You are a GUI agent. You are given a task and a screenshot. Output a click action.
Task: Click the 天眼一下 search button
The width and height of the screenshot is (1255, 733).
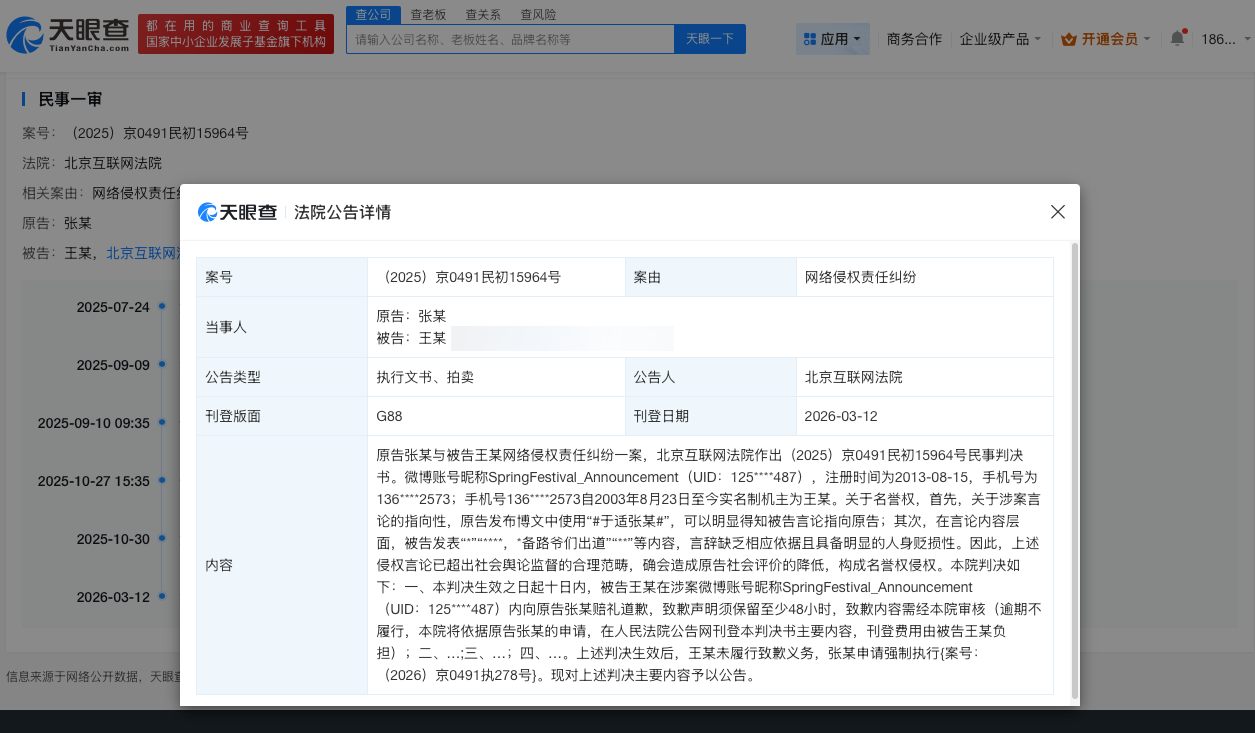coord(709,38)
